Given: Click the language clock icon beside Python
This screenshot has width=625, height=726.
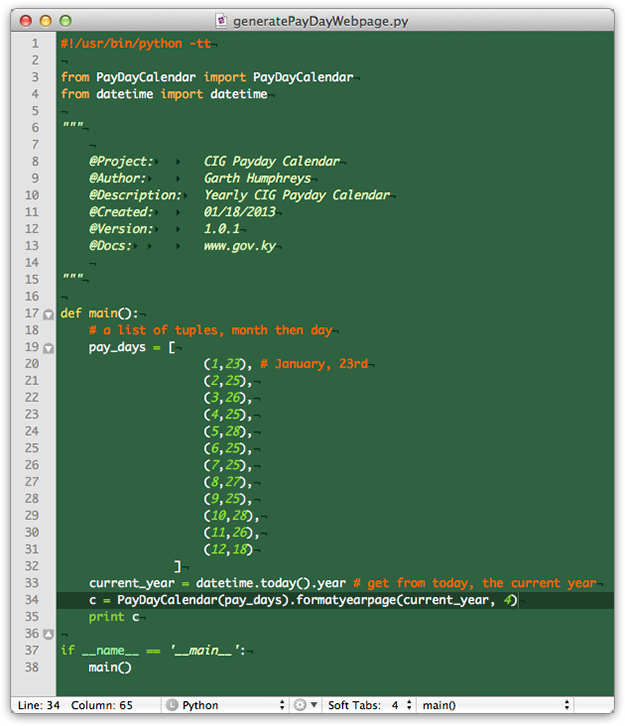Looking at the screenshot, I should click(x=172, y=705).
